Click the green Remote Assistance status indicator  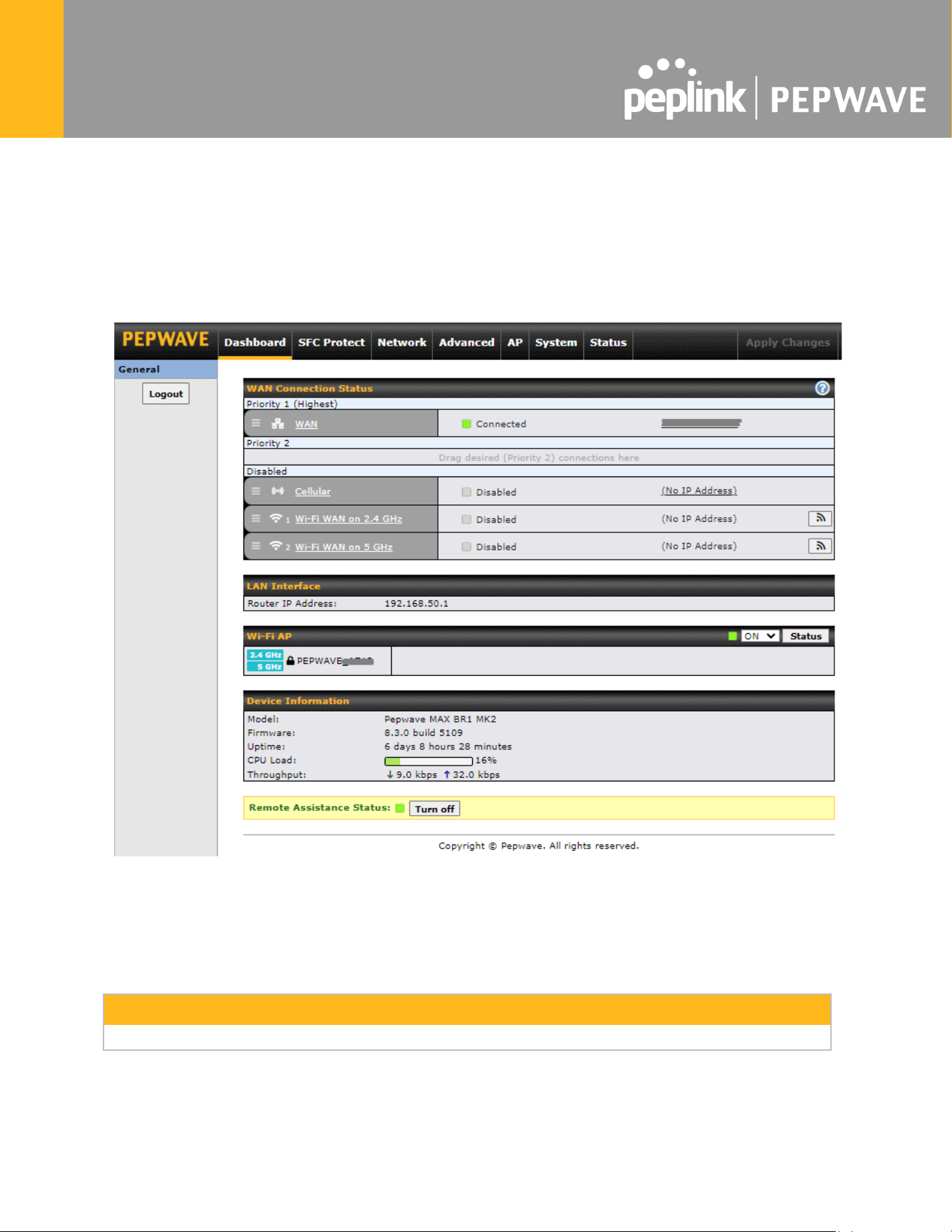[400, 808]
